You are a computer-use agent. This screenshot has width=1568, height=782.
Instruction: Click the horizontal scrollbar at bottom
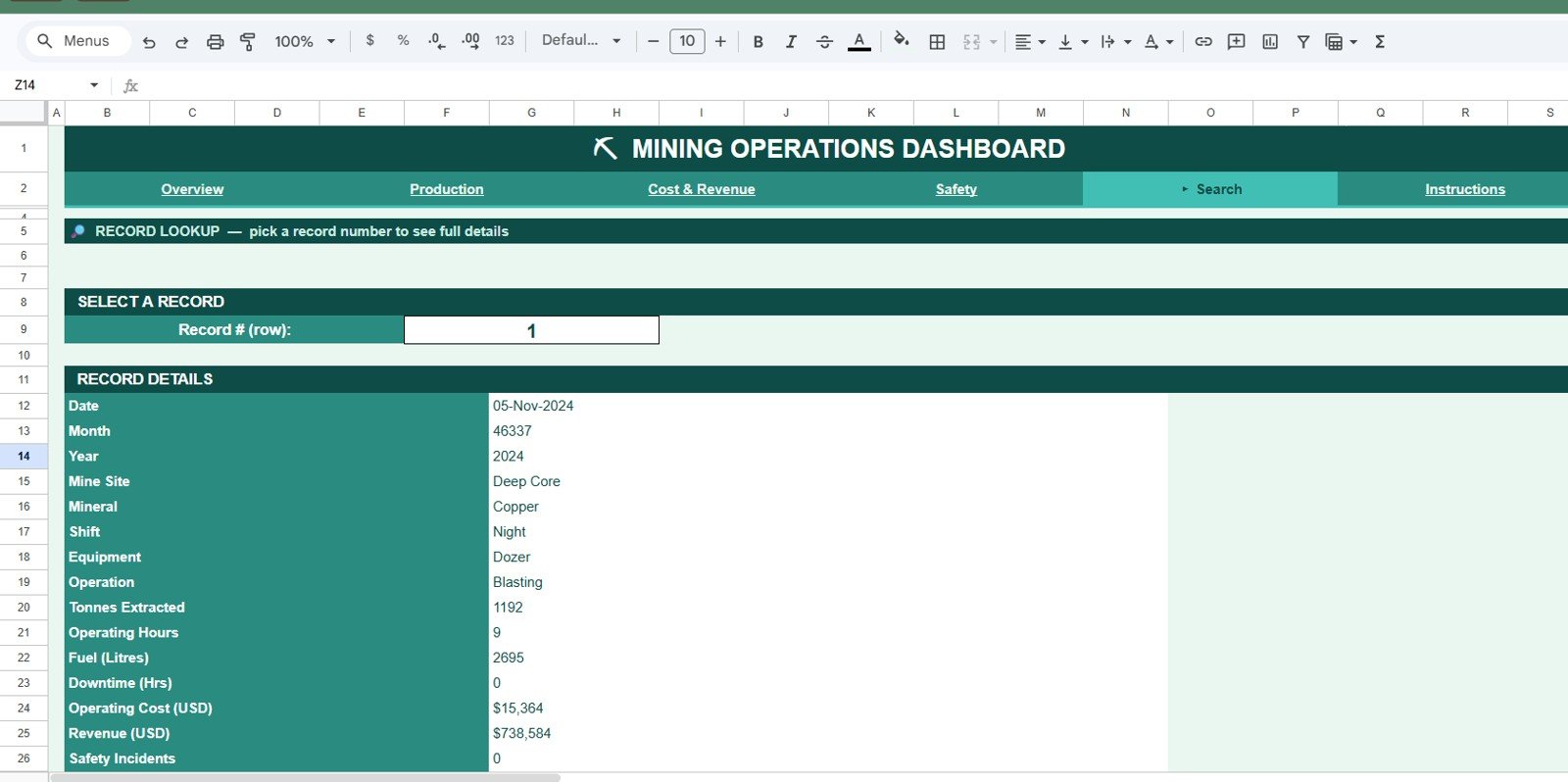[305, 777]
